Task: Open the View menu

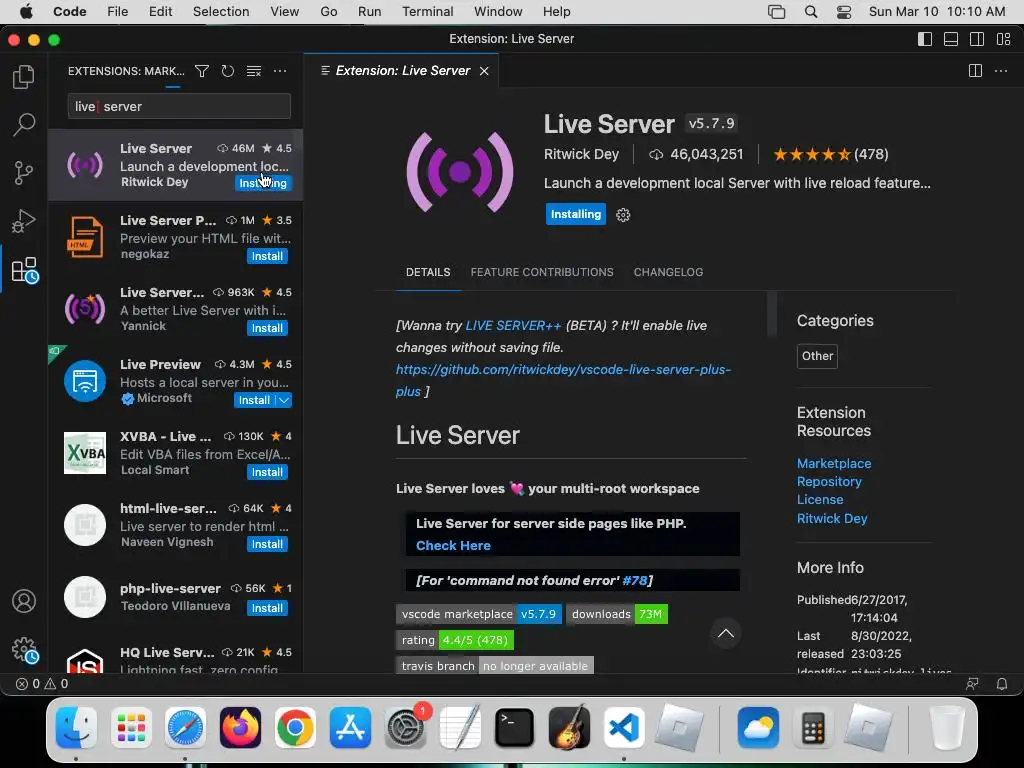Action: point(284,12)
